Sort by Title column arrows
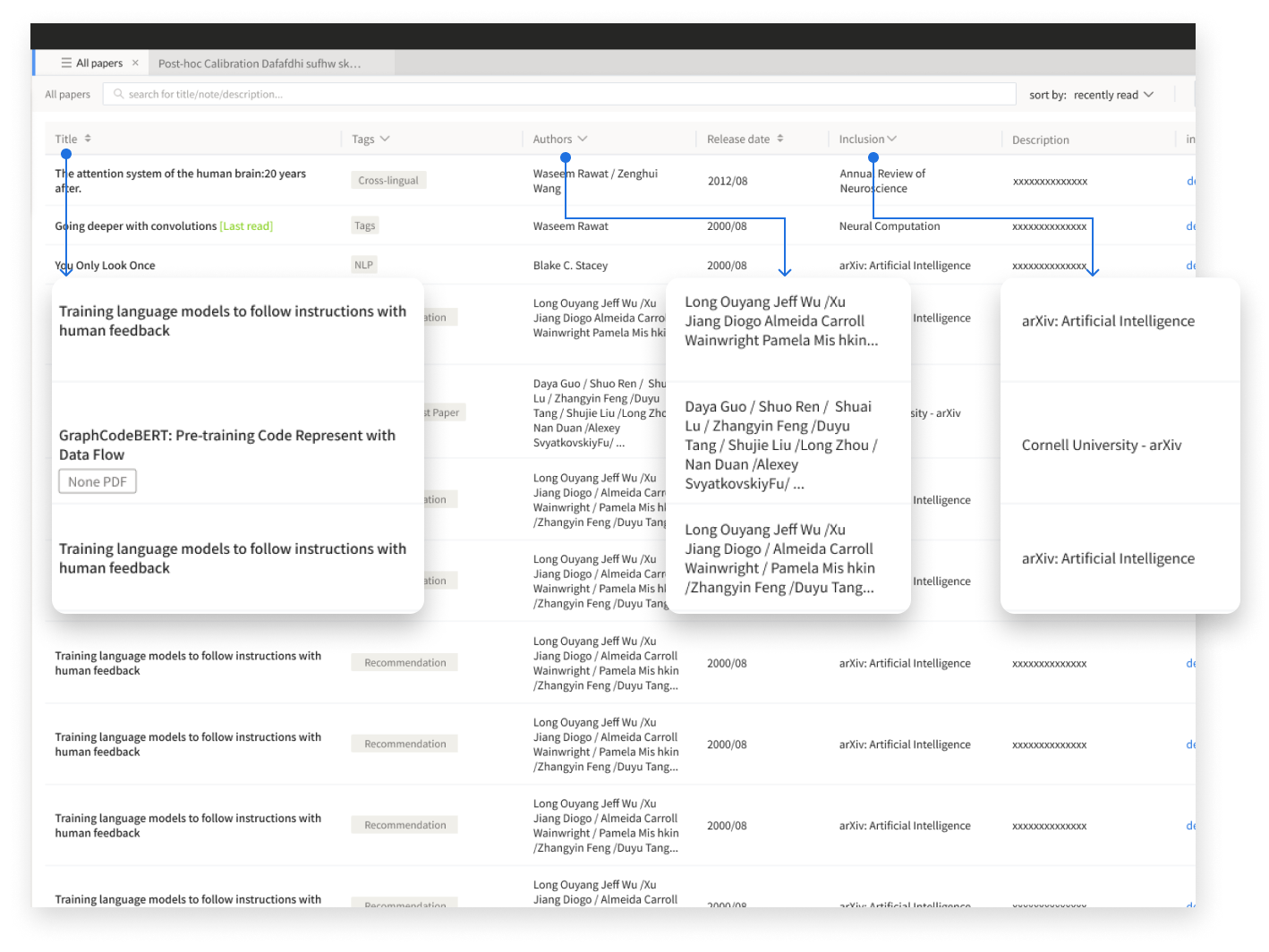 (x=88, y=139)
